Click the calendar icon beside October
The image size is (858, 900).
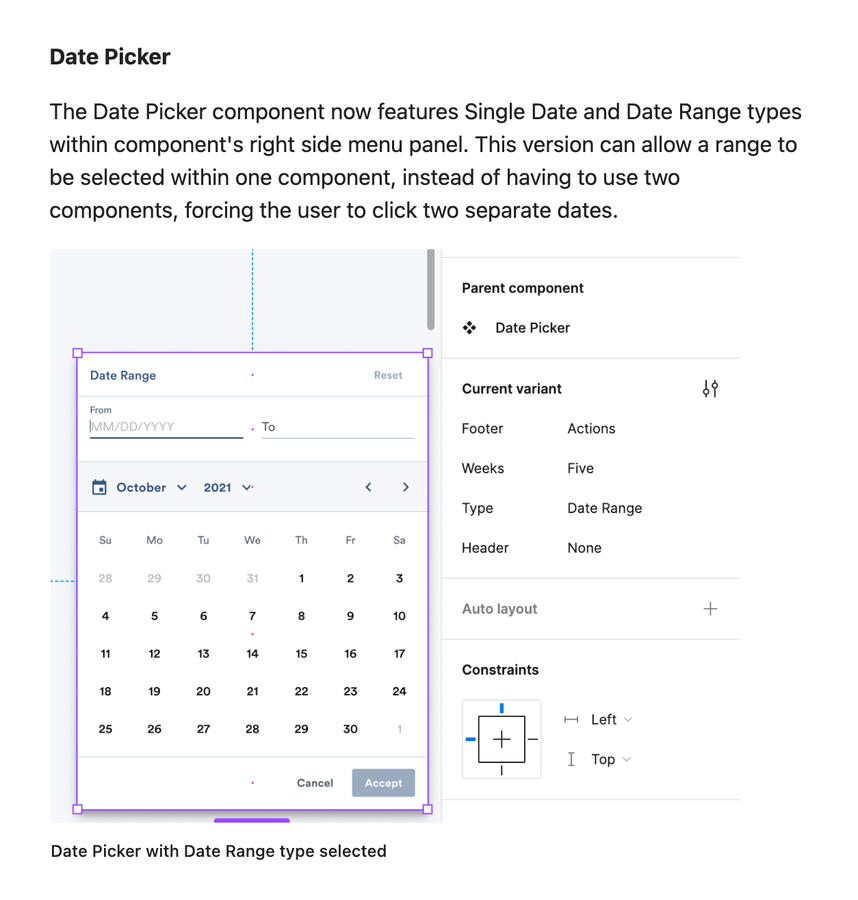[97, 487]
